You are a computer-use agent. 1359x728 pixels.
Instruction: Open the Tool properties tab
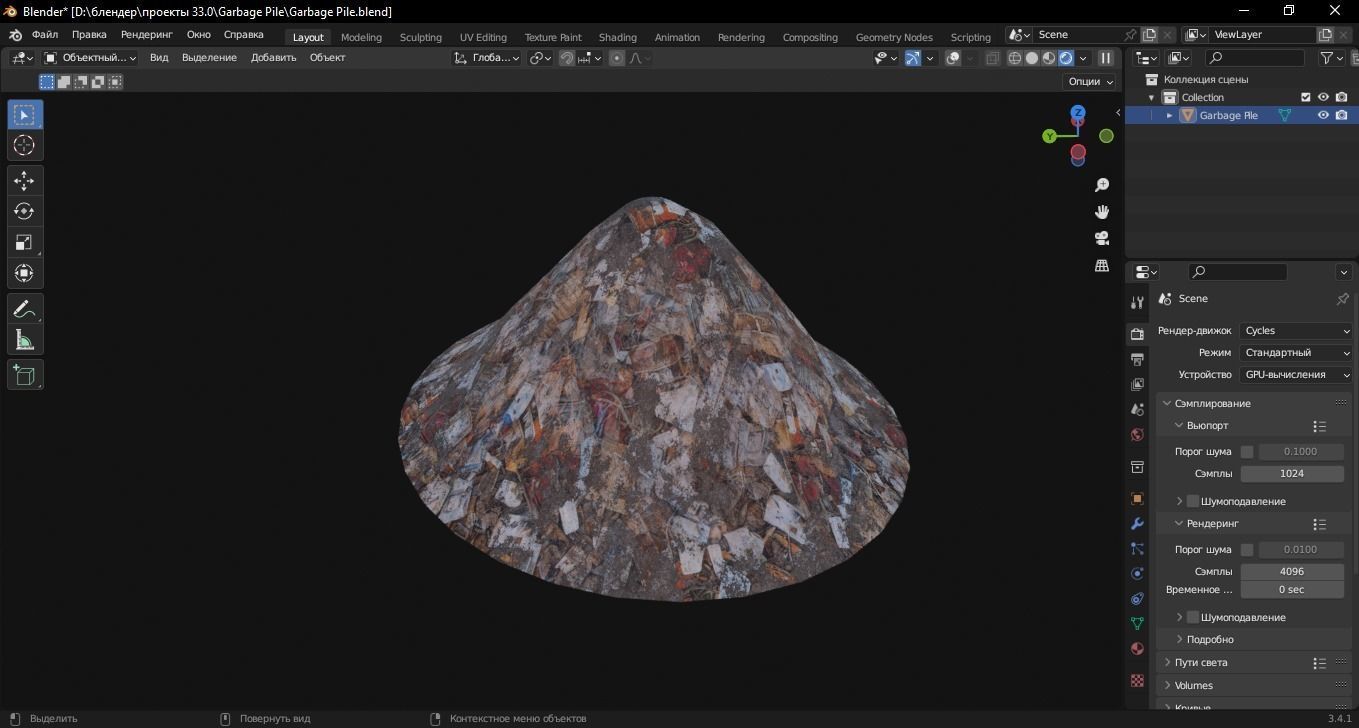[1137, 302]
